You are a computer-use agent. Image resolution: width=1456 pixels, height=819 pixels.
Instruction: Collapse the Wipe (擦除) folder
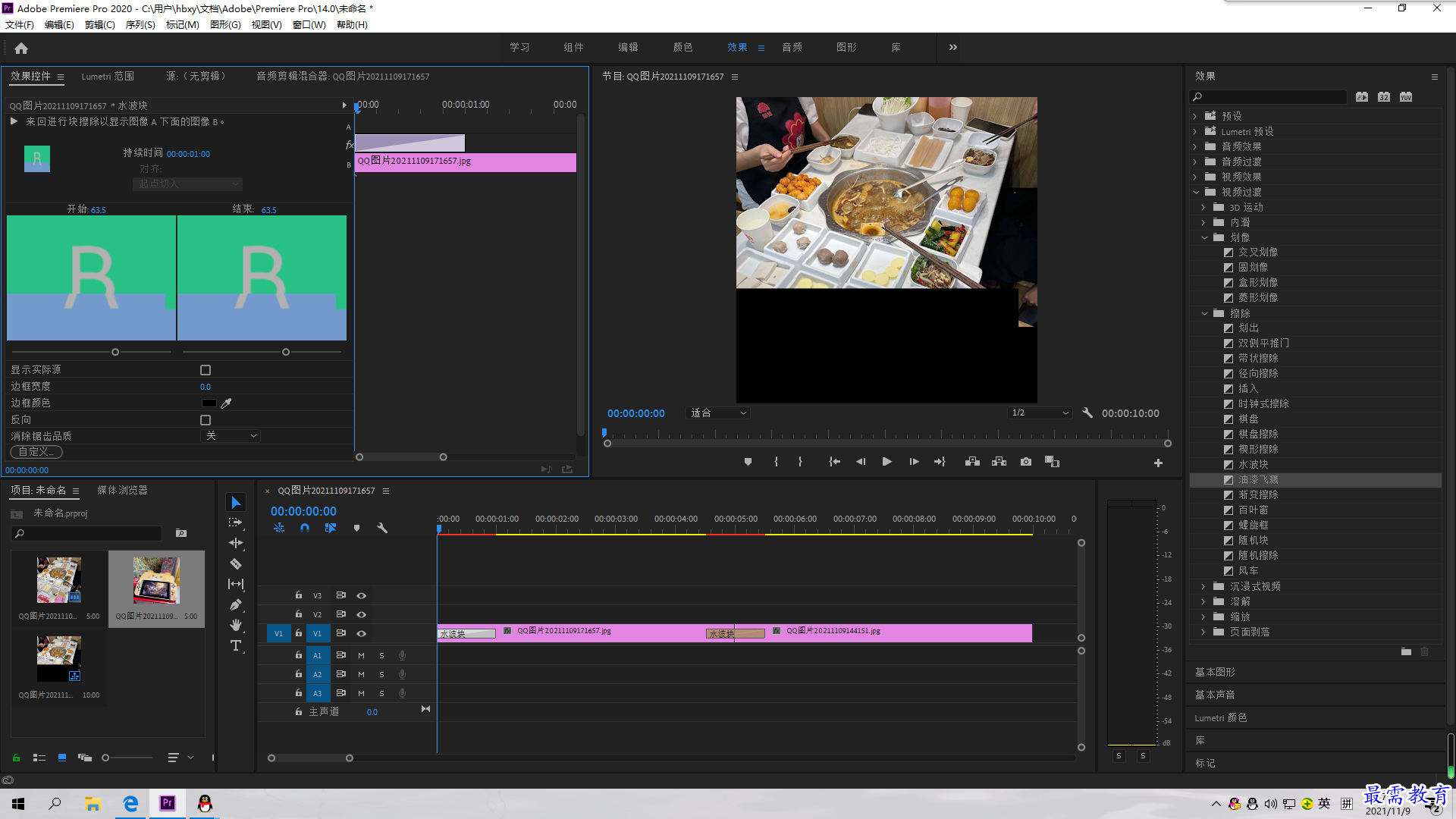1203,314
